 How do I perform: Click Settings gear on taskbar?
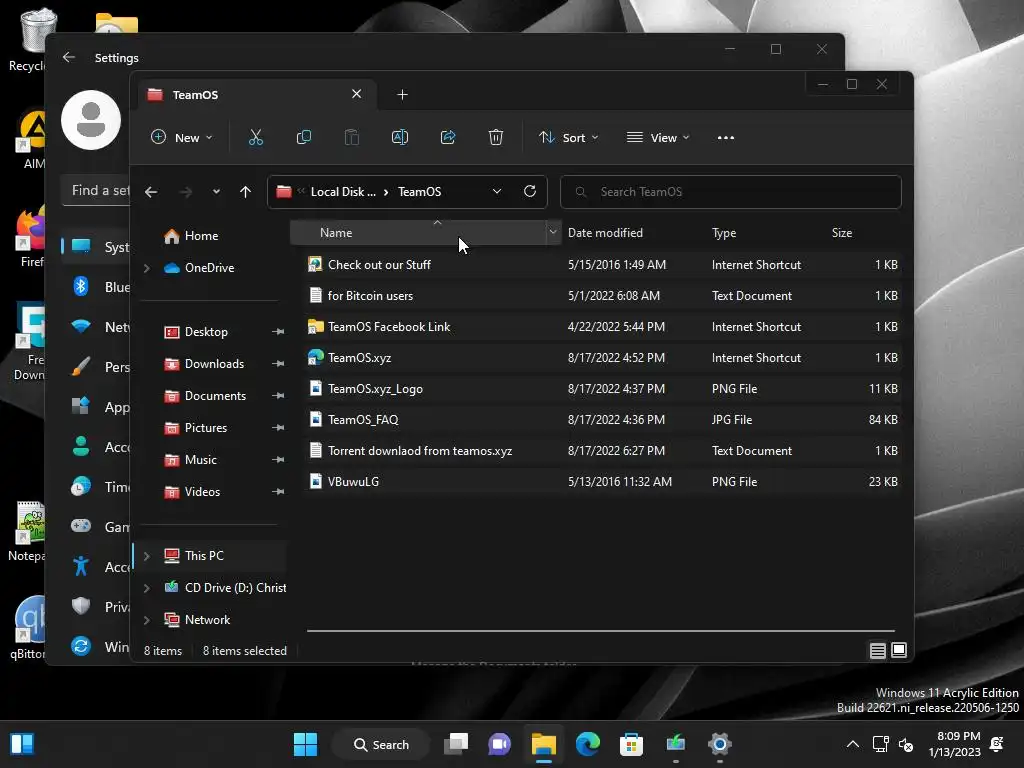tap(719, 744)
